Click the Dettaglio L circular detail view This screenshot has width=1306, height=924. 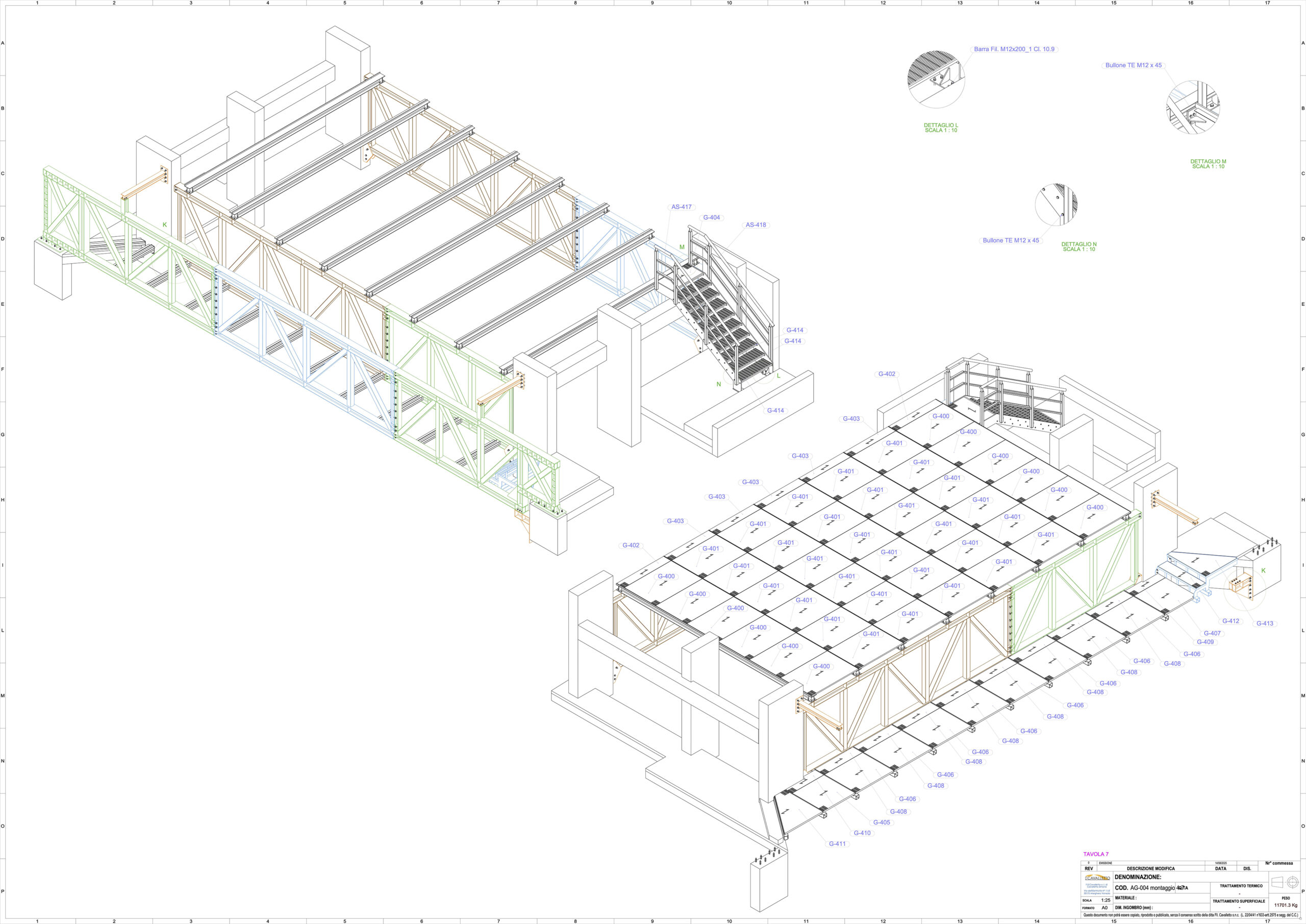[936, 80]
